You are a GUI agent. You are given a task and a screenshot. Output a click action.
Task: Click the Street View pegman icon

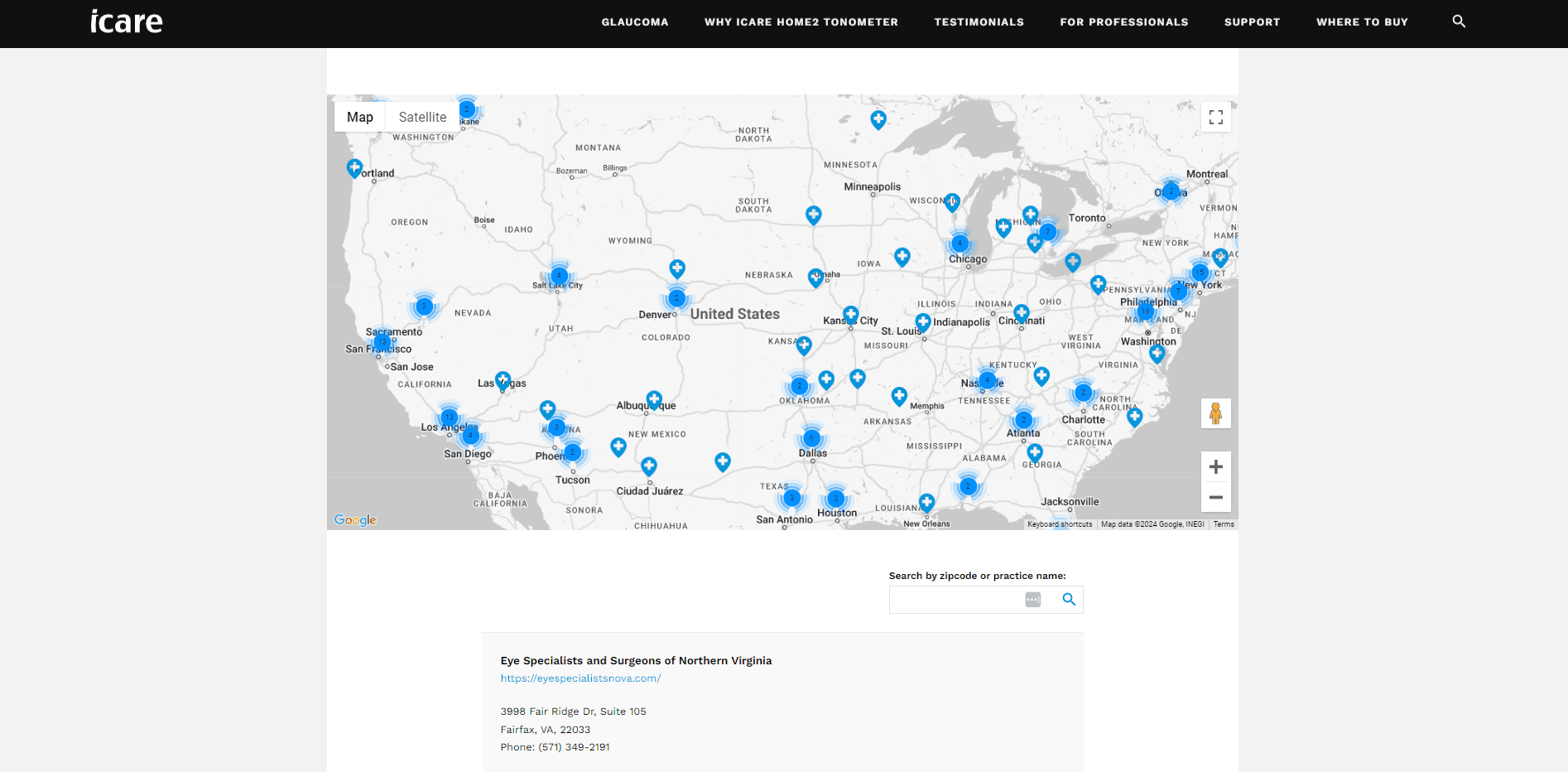tap(1215, 413)
